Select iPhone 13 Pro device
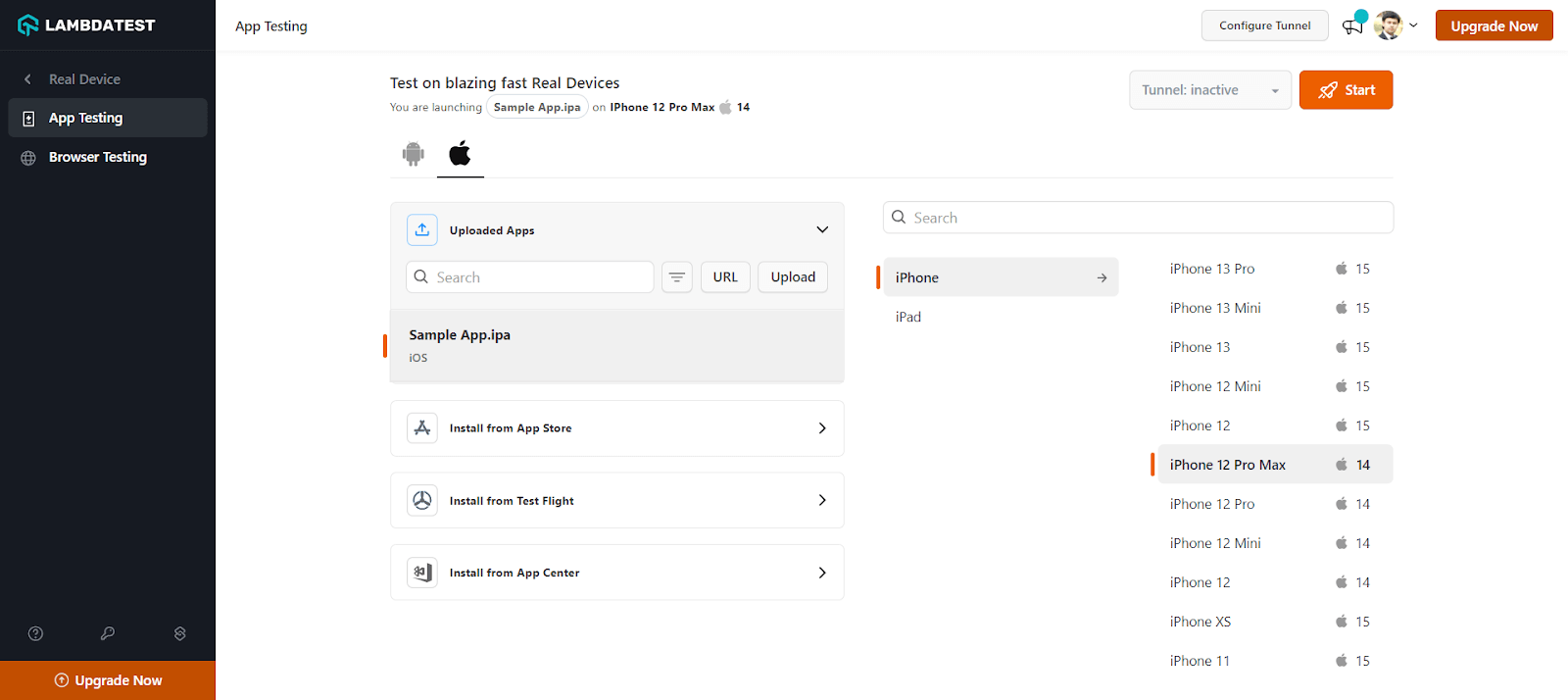The width and height of the screenshot is (1568, 700). pyautogui.click(x=1275, y=269)
